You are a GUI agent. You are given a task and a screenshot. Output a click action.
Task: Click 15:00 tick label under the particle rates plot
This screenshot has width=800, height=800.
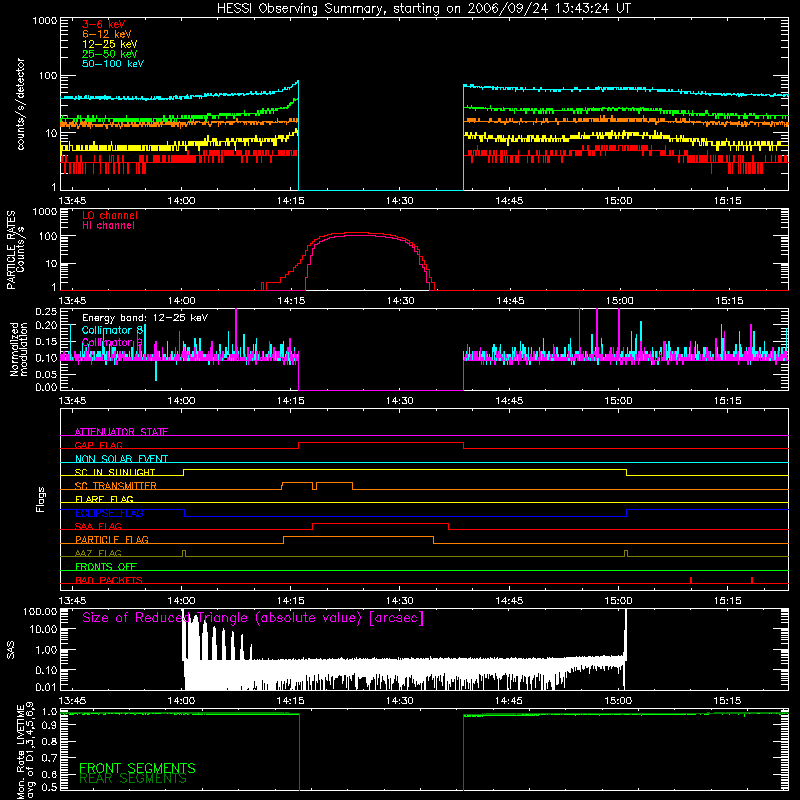point(619,301)
